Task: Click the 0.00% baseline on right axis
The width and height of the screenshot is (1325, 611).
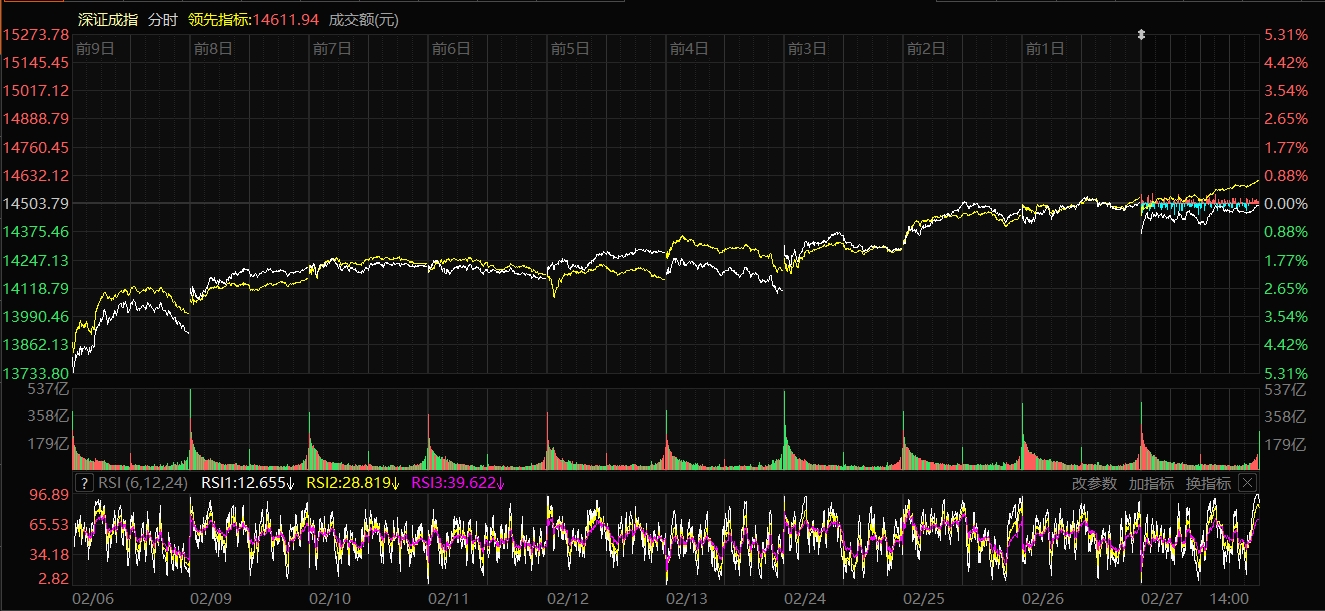Action: coord(1286,204)
